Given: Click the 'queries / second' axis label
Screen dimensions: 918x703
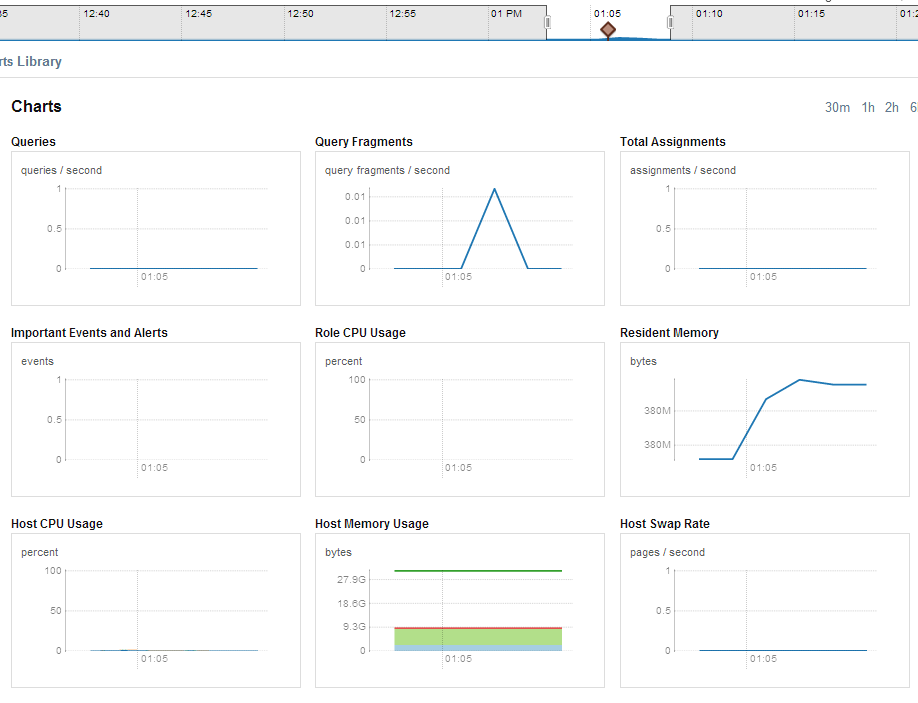Looking at the screenshot, I should click(x=61, y=170).
